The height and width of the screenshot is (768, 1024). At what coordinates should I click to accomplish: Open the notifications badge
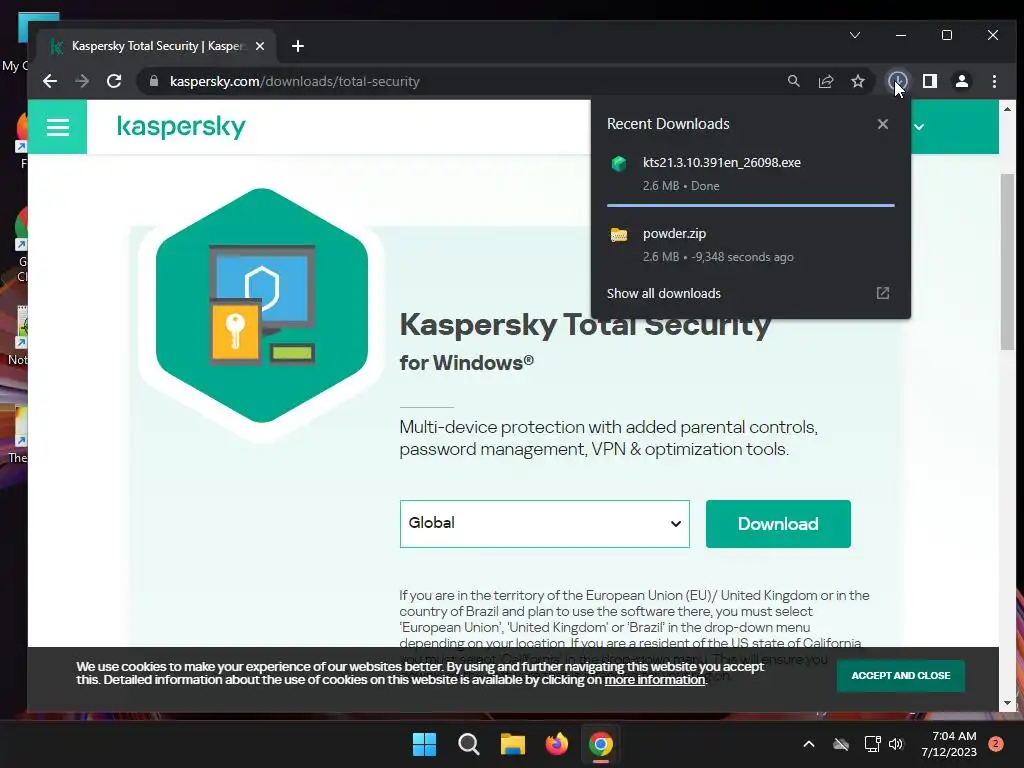point(995,744)
